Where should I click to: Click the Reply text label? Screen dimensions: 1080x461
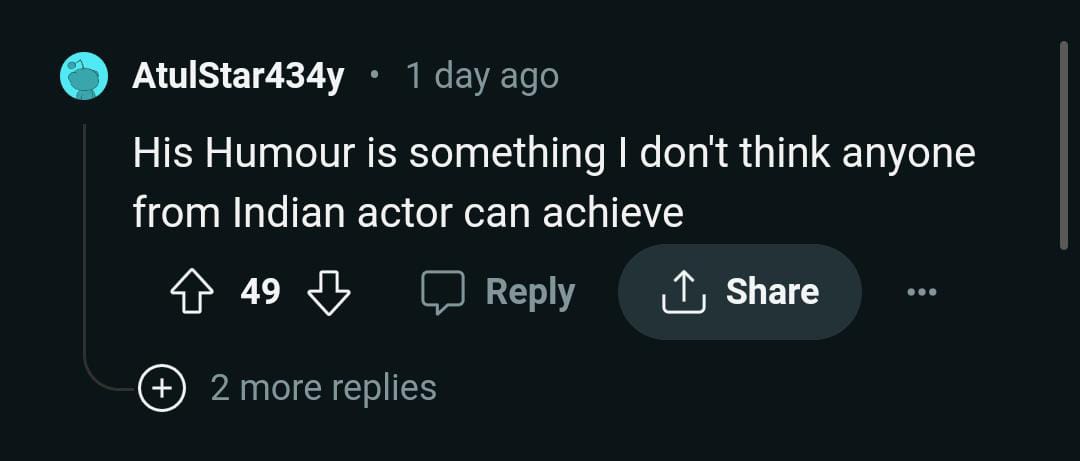(x=530, y=292)
